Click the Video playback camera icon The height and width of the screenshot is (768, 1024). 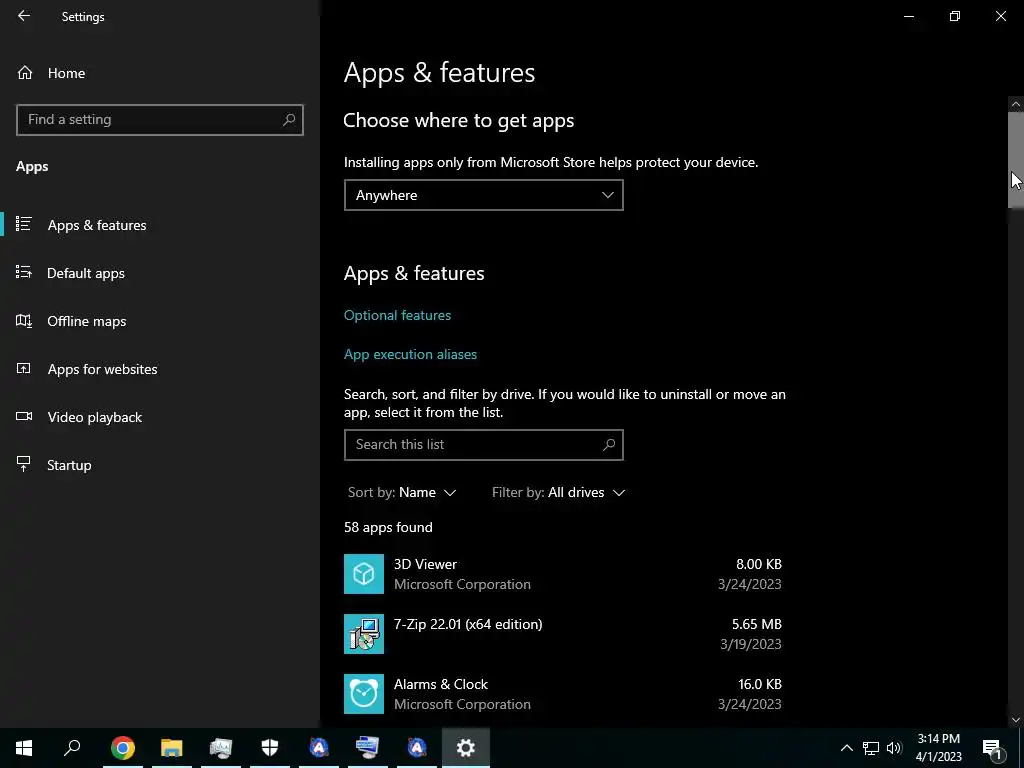24,416
